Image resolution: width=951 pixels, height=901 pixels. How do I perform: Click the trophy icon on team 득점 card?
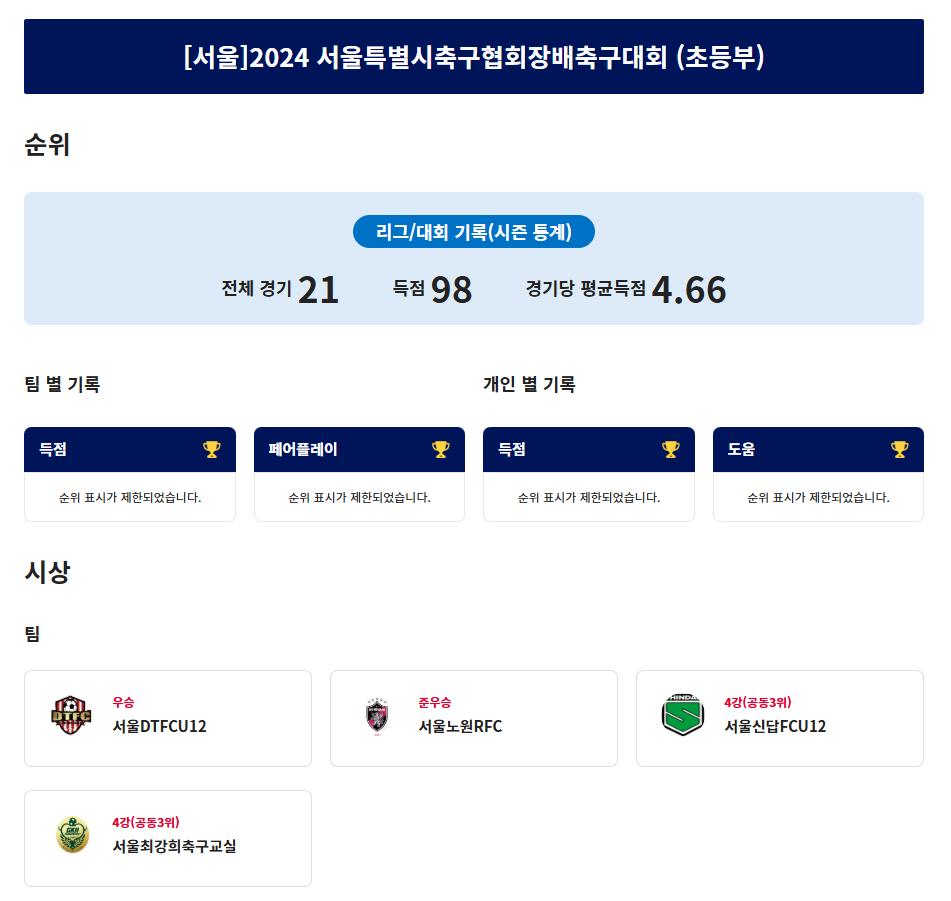coord(211,449)
